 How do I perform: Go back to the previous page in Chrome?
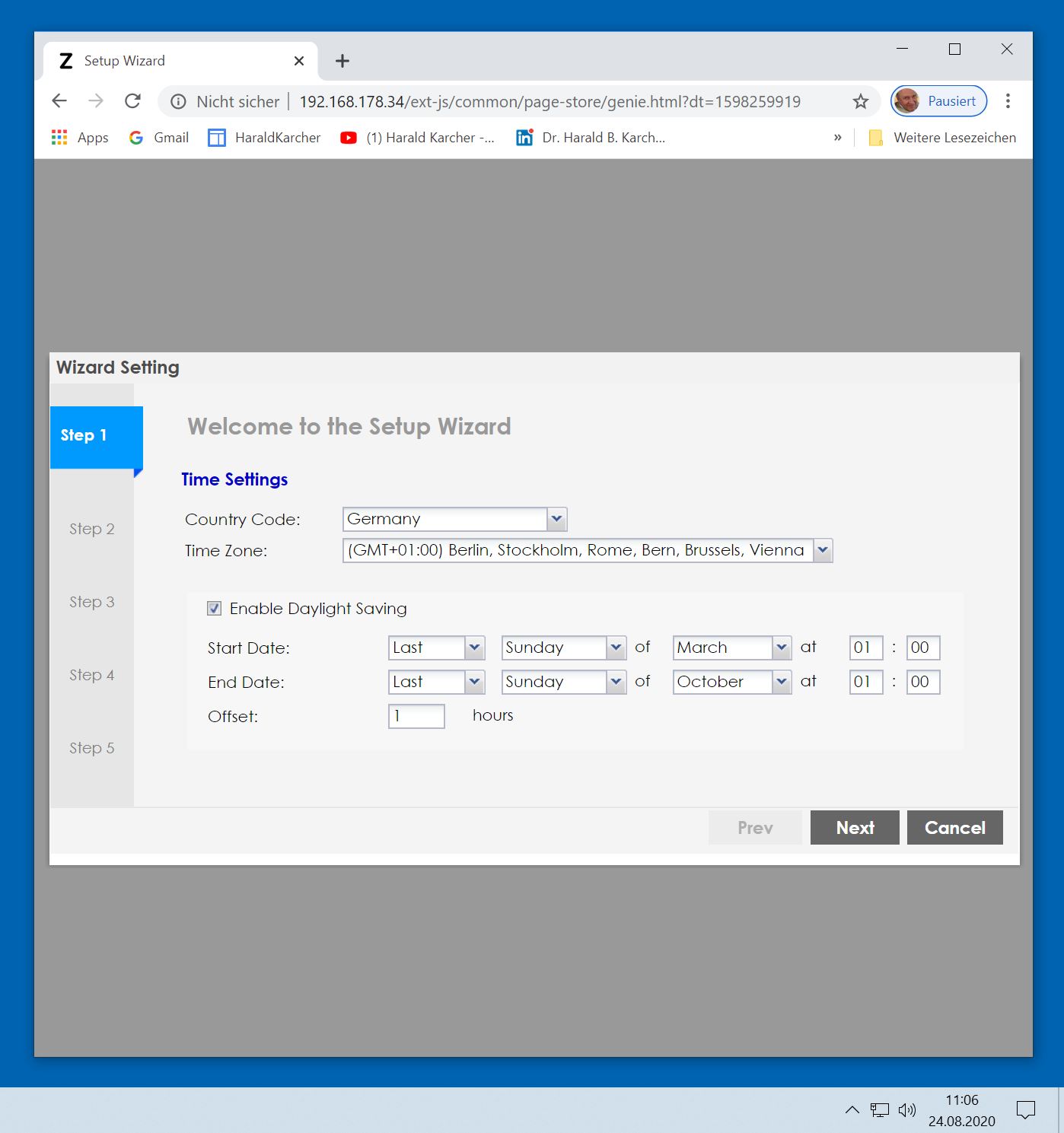point(59,101)
